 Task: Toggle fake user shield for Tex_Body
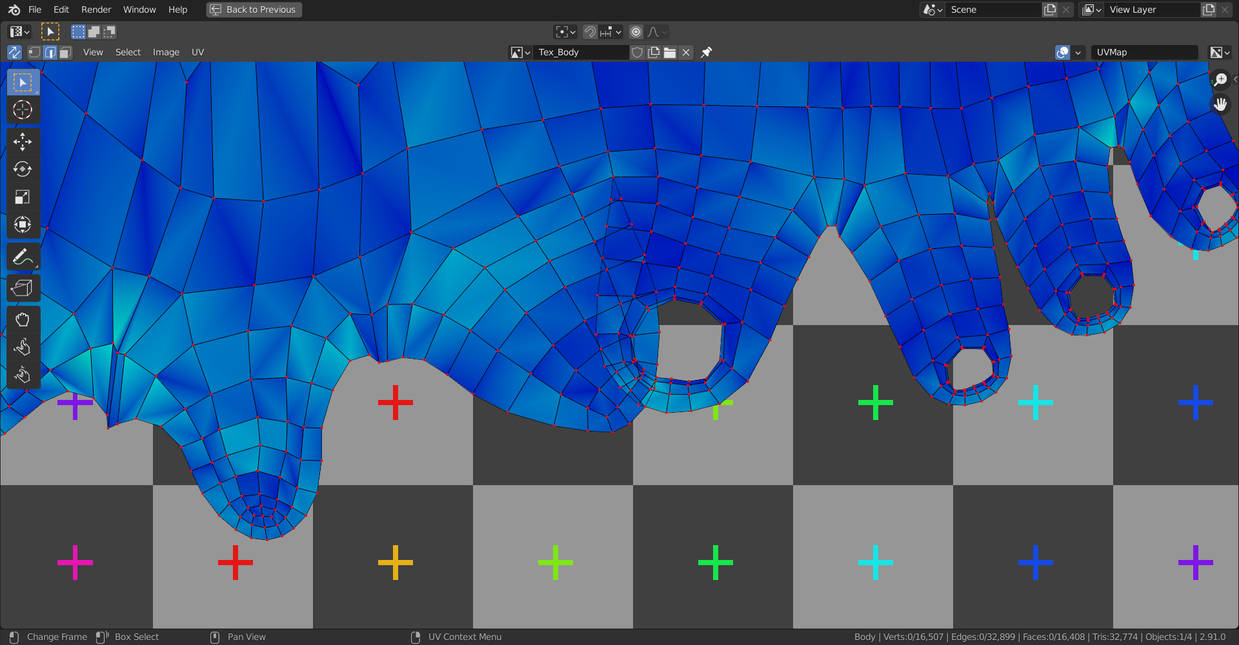(x=637, y=52)
